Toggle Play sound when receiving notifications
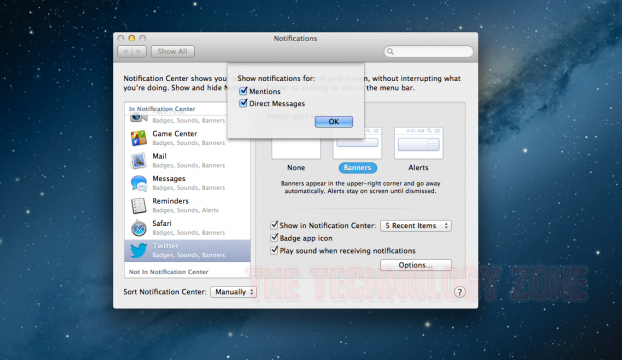The image size is (622, 360). coord(274,250)
